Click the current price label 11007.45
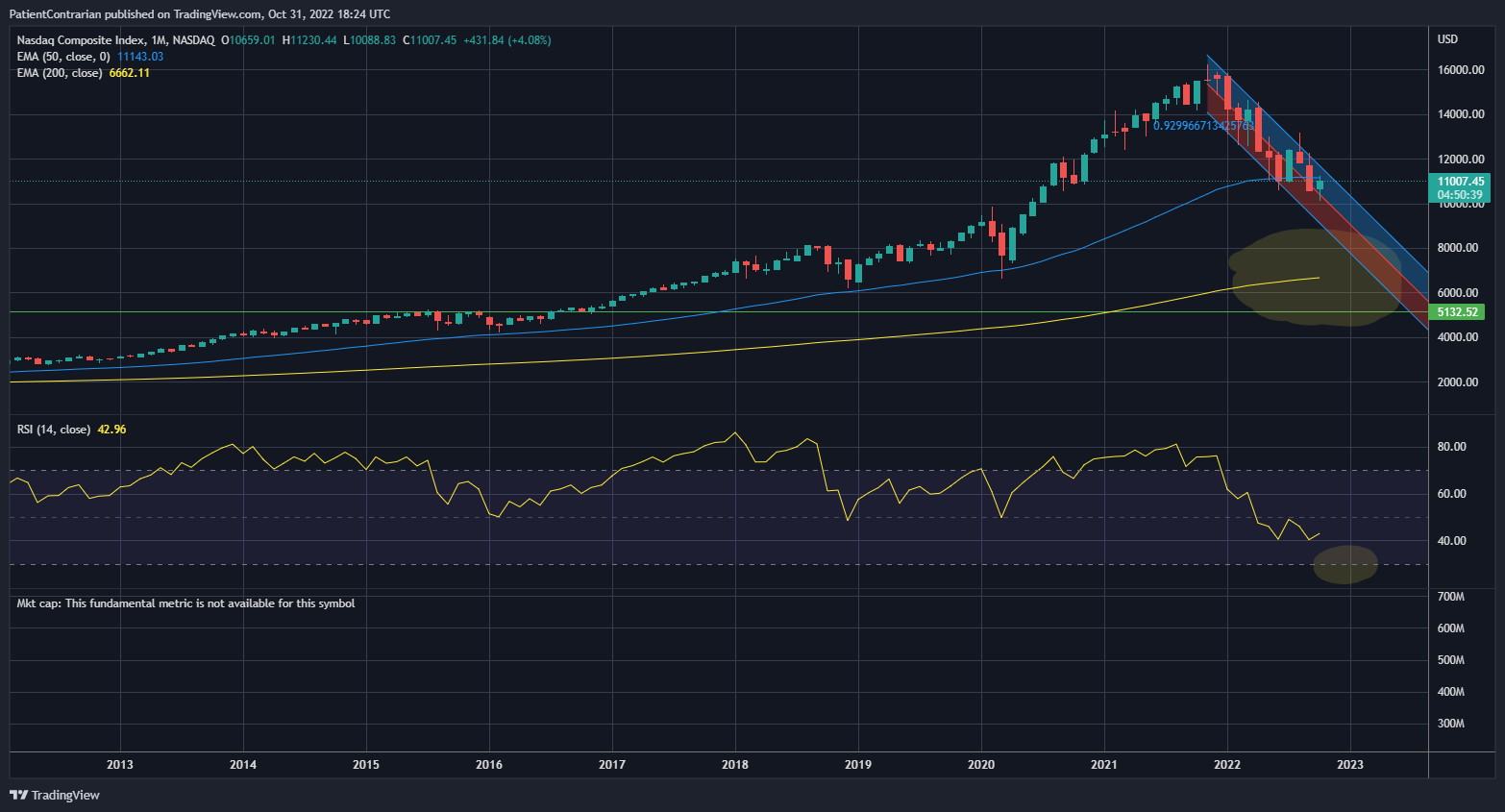Image resolution: width=1505 pixels, height=812 pixels. 1460,181
